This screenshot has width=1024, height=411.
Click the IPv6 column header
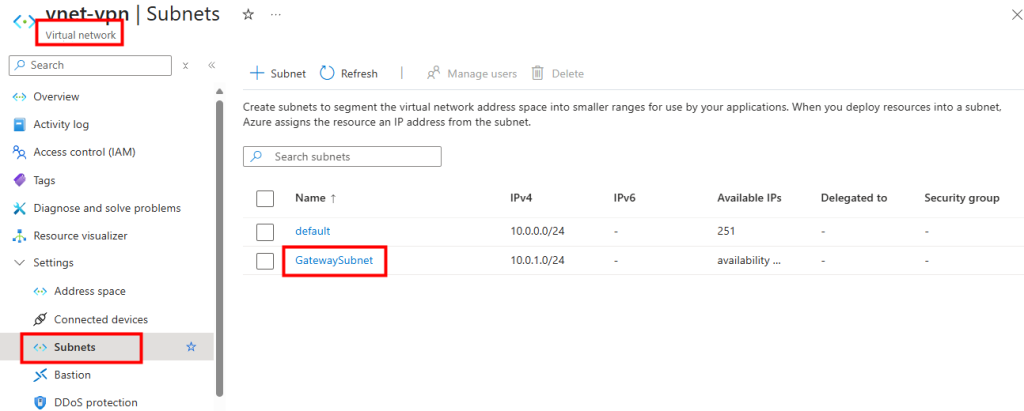(x=624, y=198)
